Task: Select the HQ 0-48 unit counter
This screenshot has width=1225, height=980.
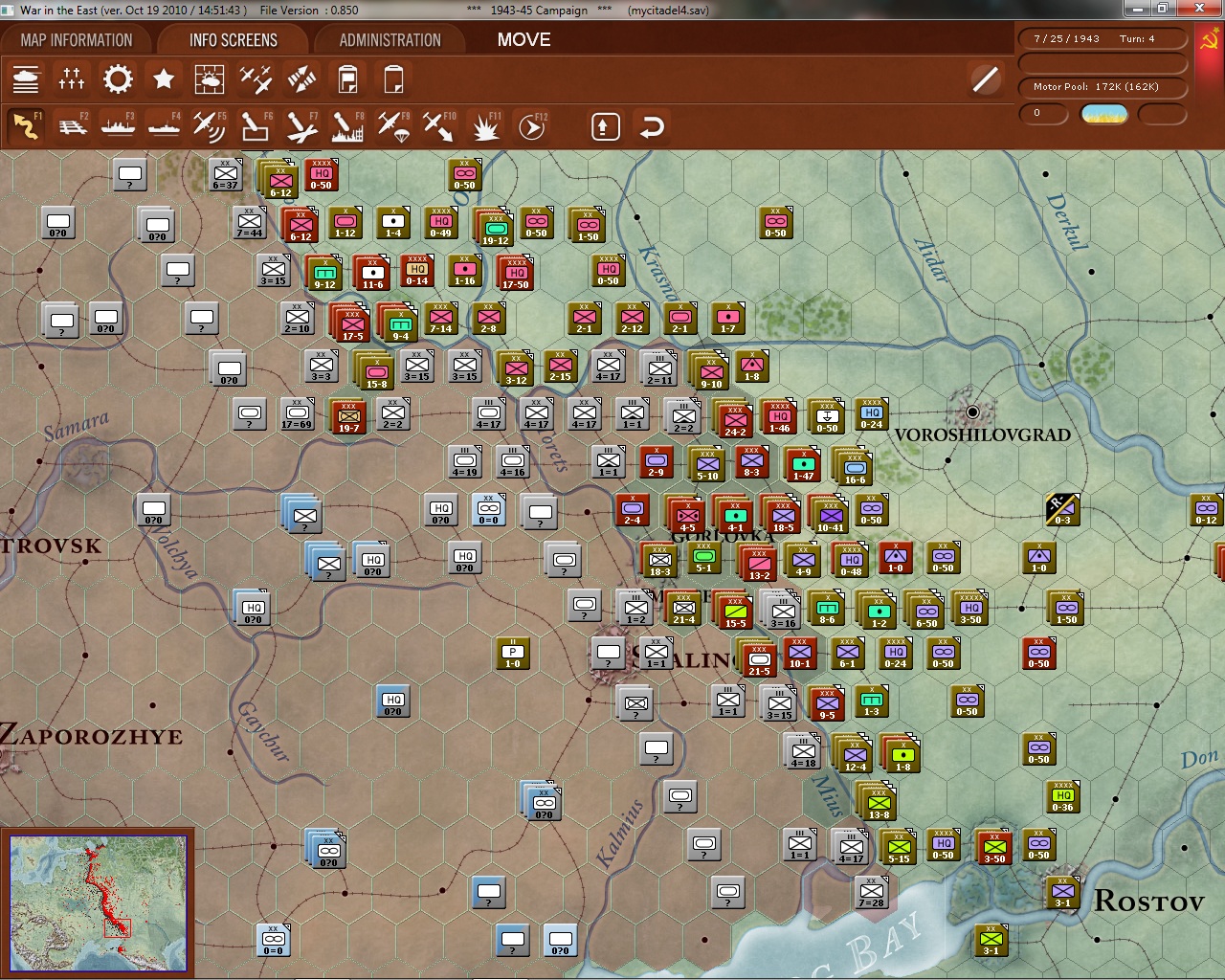Action: (851, 560)
